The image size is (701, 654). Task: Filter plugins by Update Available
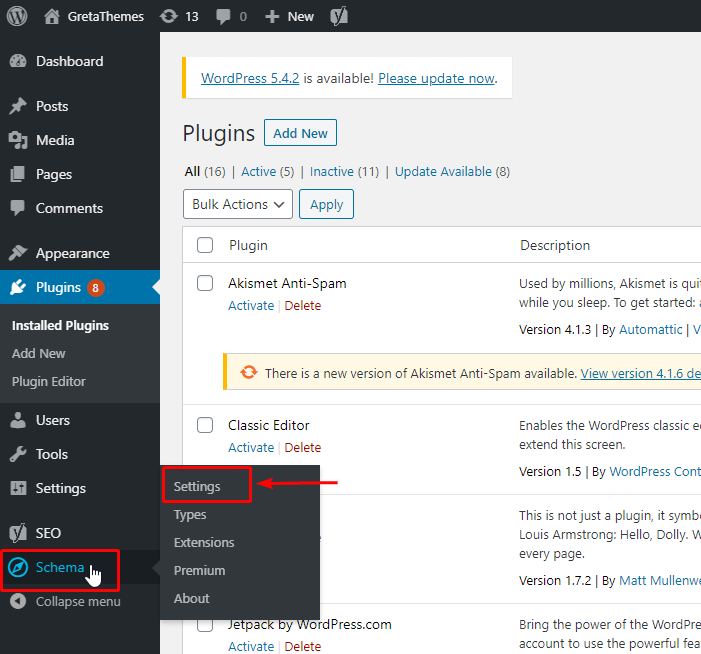point(443,171)
